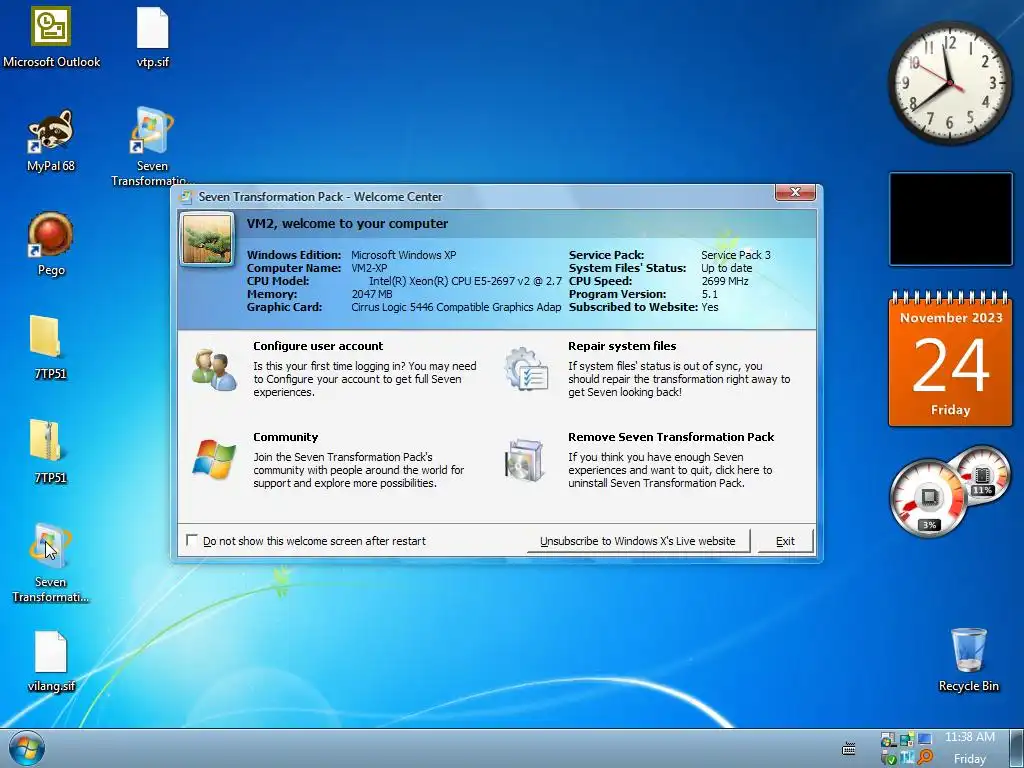This screenshot has height=768, width=1024.
Task: Open 'Configure user account' link heading
Action: [318, 346]
